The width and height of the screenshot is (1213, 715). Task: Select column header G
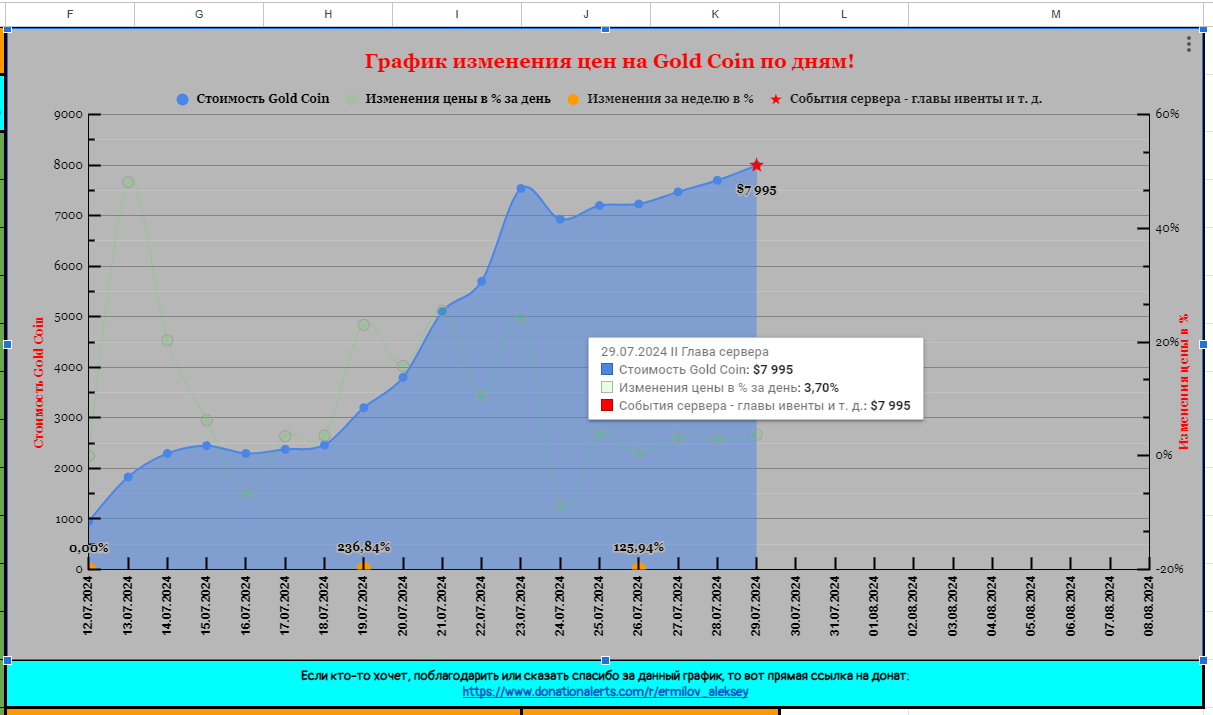click(x=199, y=14)
